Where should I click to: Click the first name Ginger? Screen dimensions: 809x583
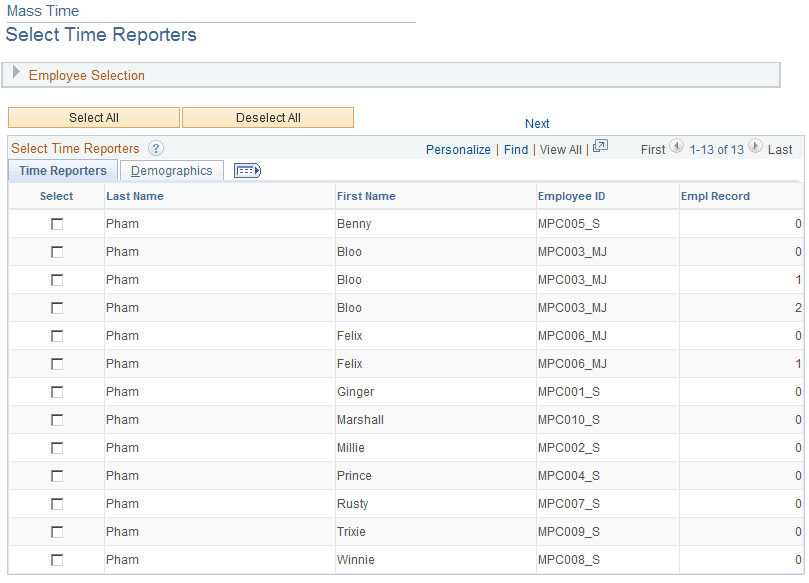click(x=355, y=392)
